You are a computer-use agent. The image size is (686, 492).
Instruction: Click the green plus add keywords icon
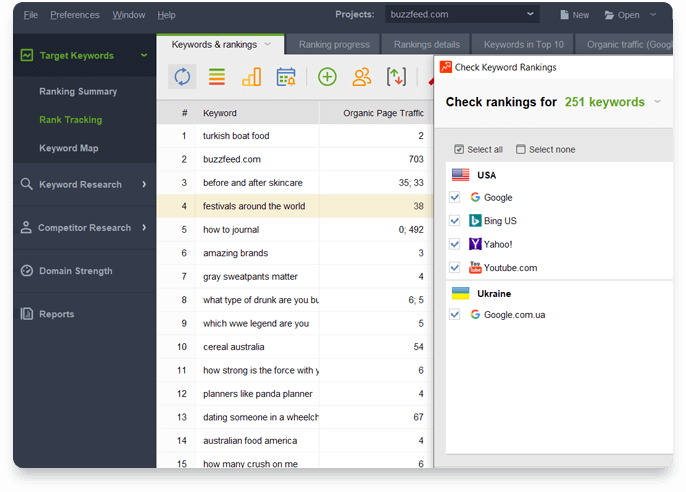pos(327,77)
